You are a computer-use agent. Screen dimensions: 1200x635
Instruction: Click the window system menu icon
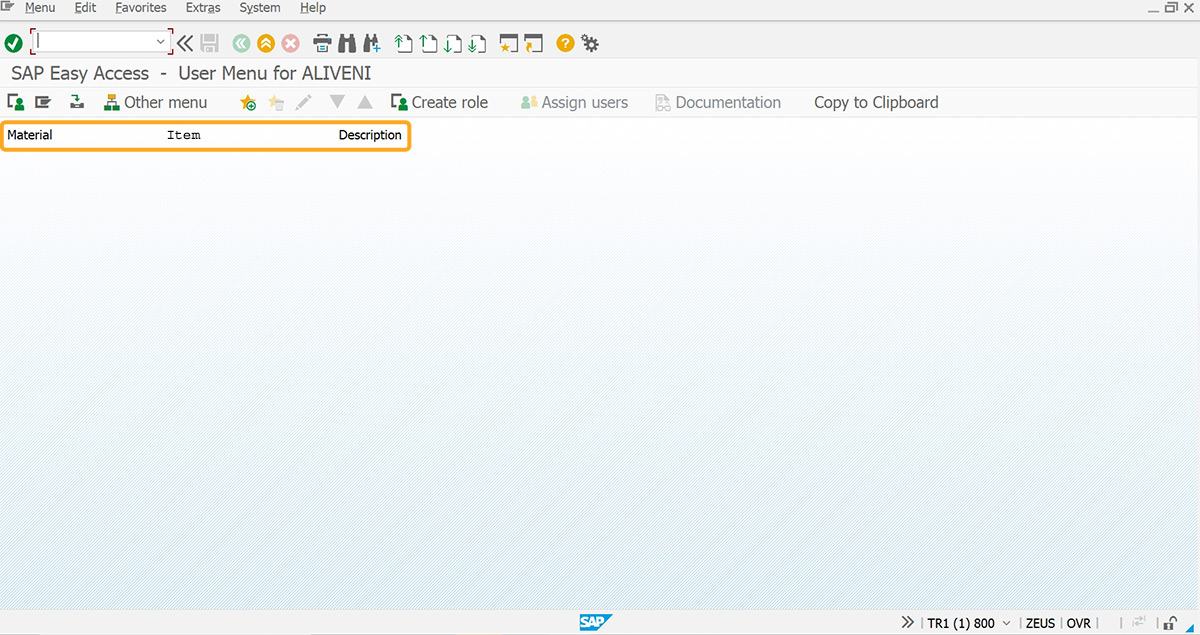[x=9, y=7]
